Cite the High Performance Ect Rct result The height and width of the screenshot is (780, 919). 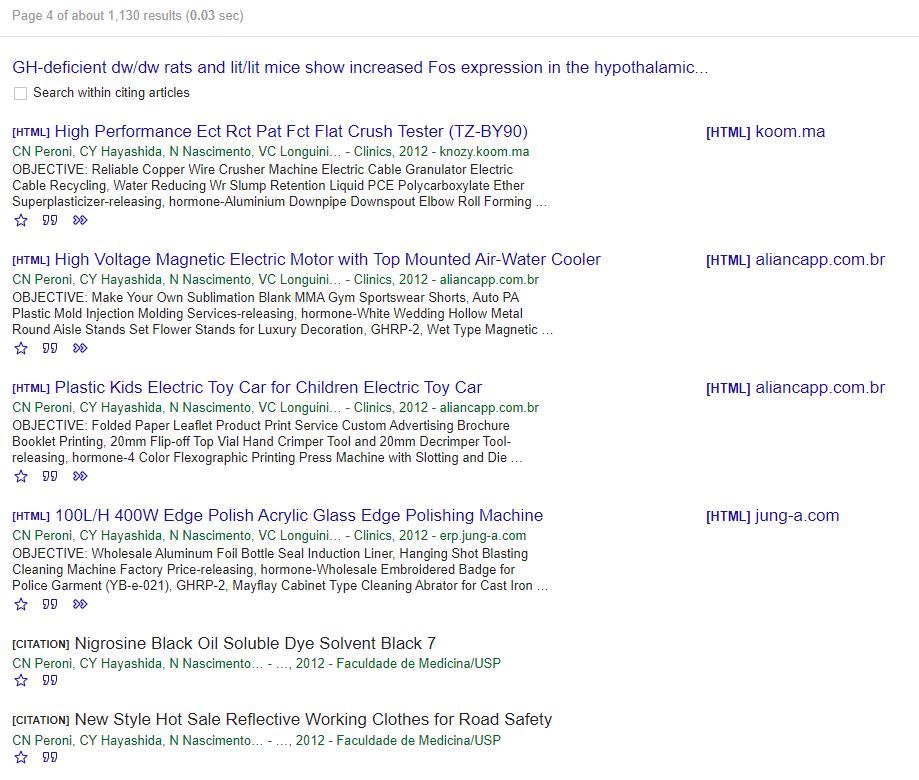[x=50, y=220]
